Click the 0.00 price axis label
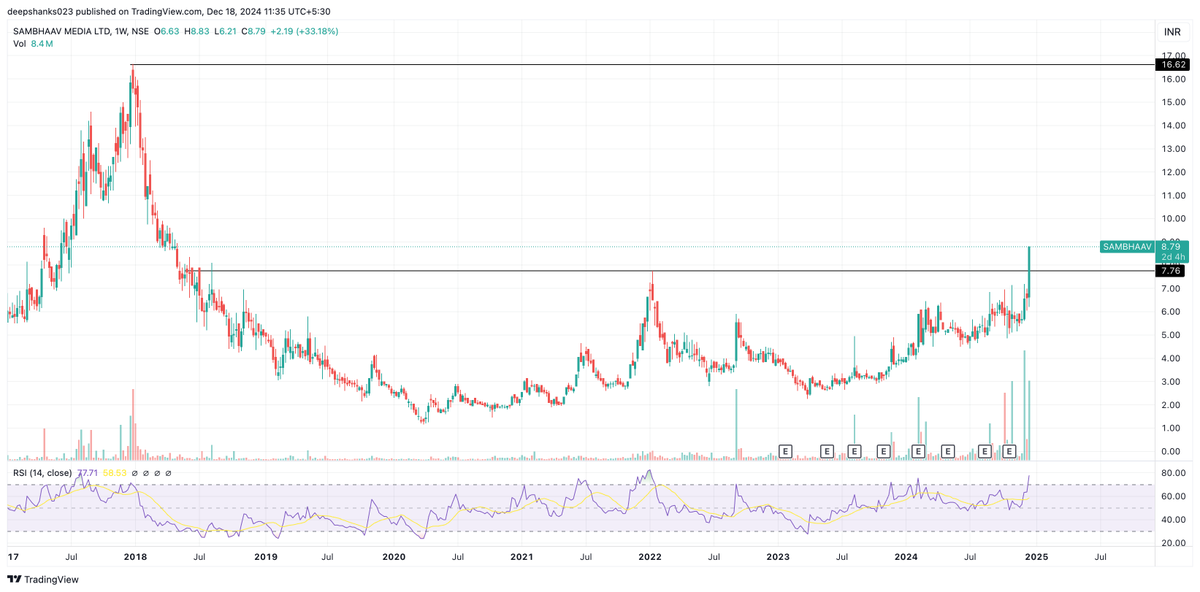This screenshot has width=1200, height=592. [x=1173, y=451]
